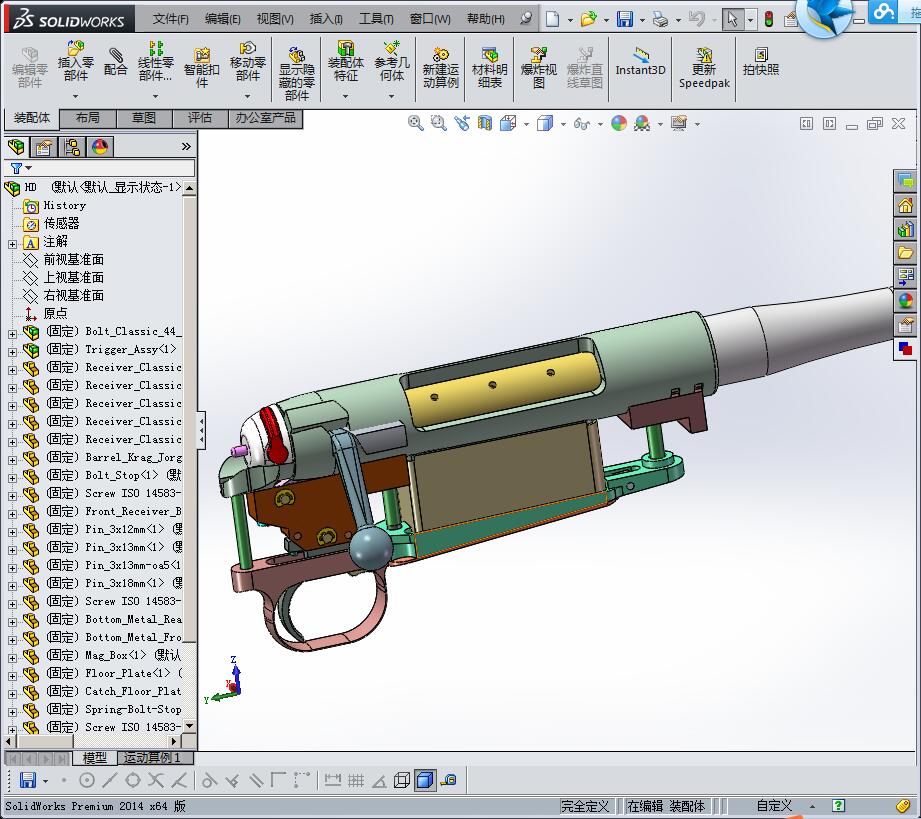
Task: Click the 更新 Speedpak icon
Action: click(x=704, y=67)
